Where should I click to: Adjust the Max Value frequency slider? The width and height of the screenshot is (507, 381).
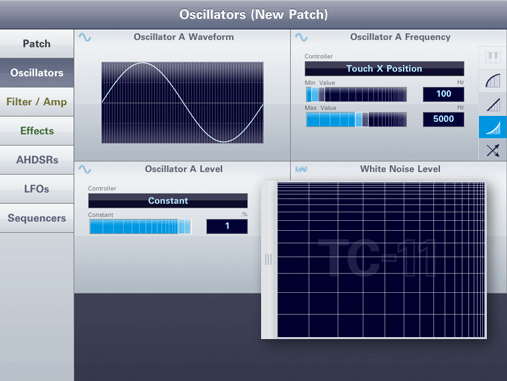356,119
